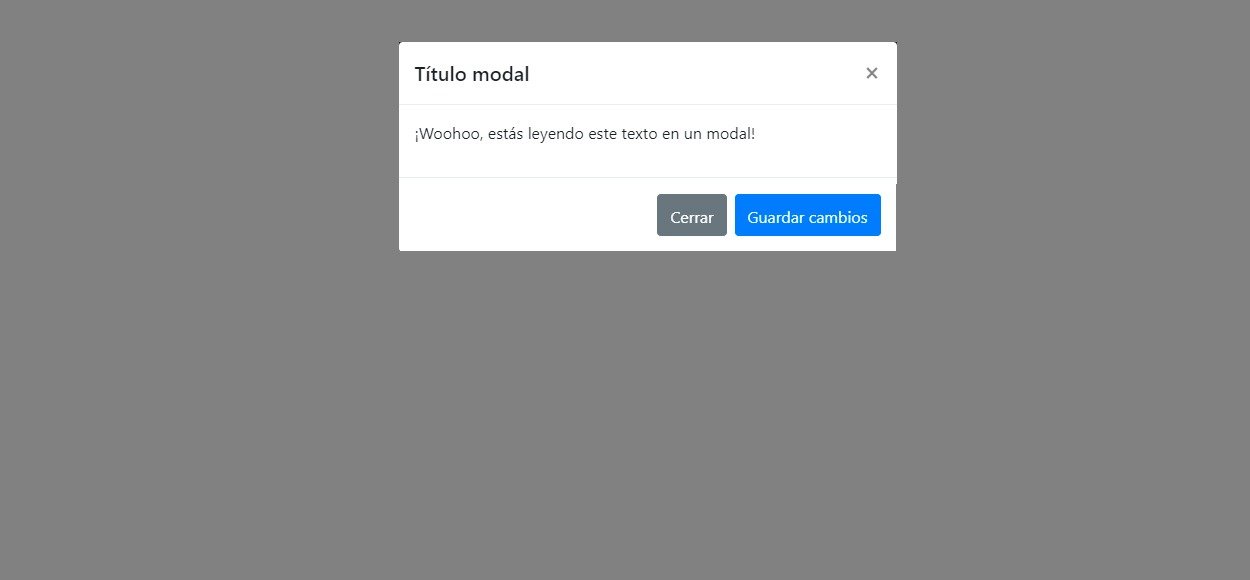
Task: Close the modal with the X icon
Action: pos(872,73)
